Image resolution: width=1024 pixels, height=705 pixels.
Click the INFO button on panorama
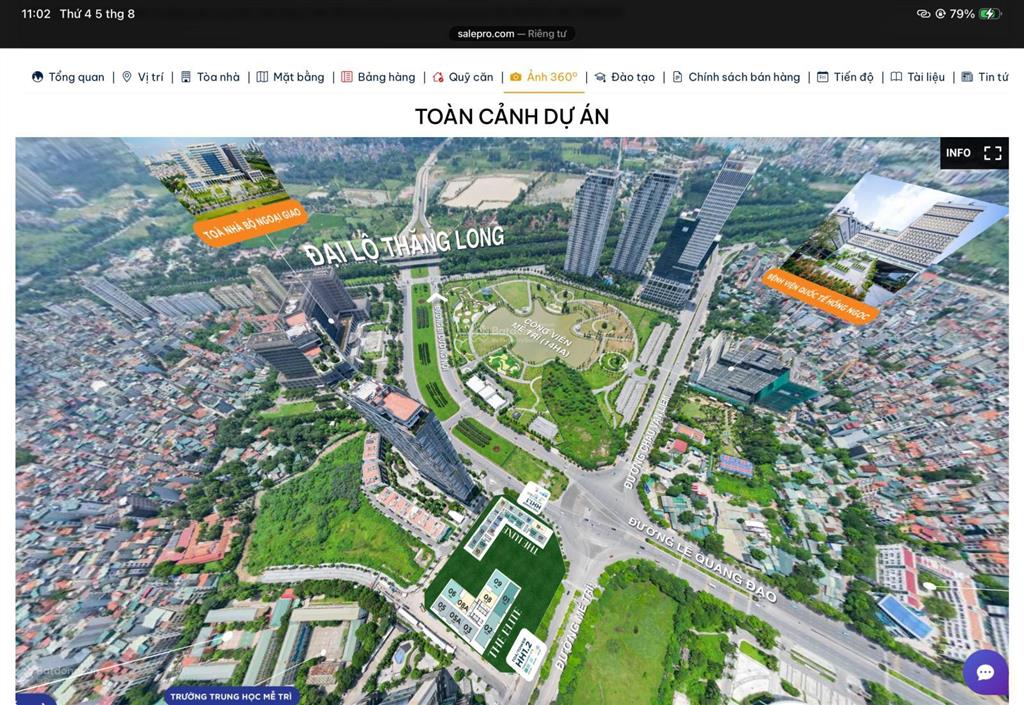958,153
